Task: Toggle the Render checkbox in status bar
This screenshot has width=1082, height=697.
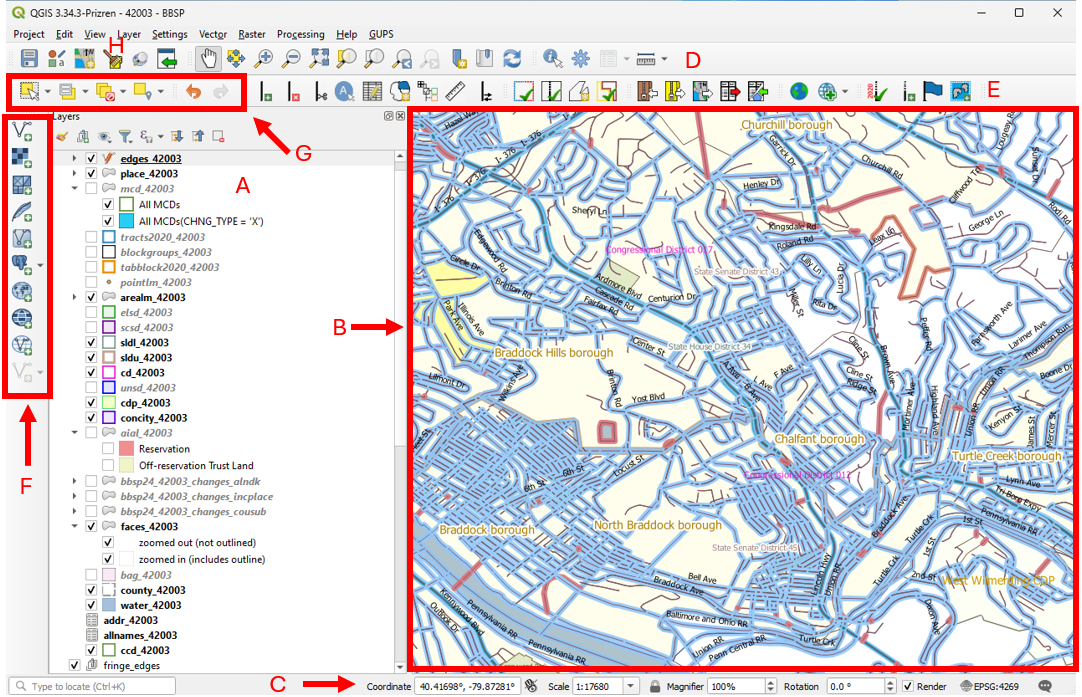Action: [908, 686]
